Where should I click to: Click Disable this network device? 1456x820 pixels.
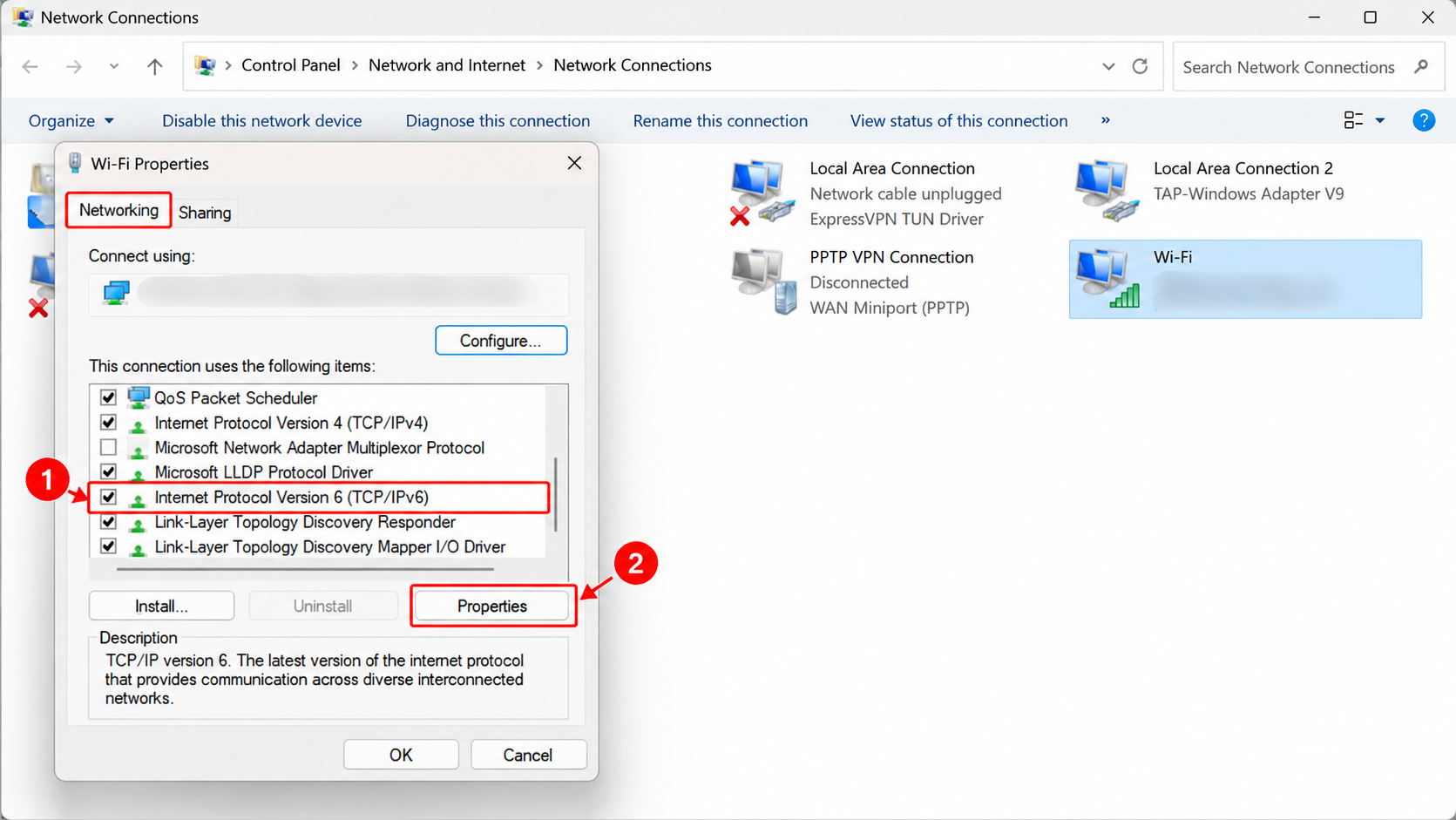(262, 121)
